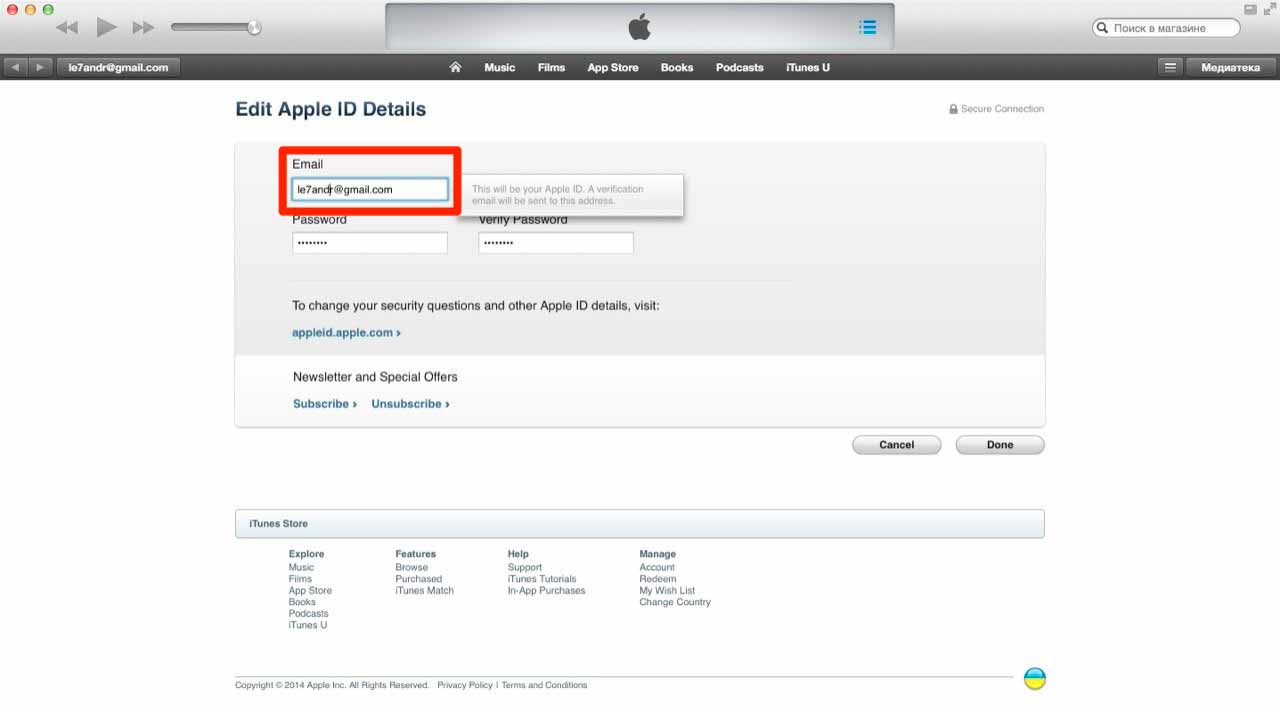Open Redeem under Manage
Screen dimensions: 1280x705
pyautogui.click(x=657, y=579)
